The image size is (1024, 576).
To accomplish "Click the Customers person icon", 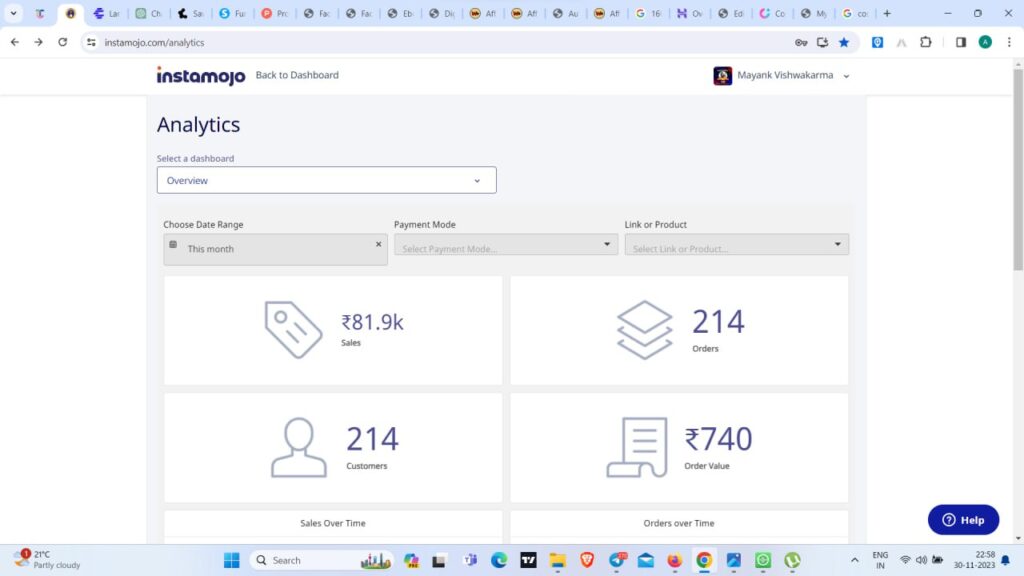I will [x=298, y=447].
